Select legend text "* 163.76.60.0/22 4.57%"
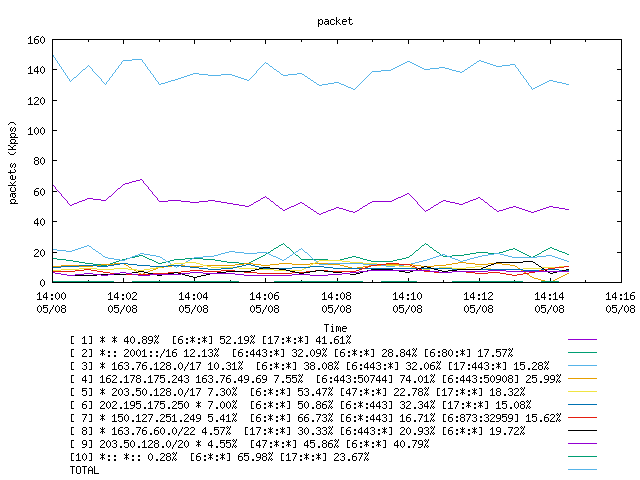Screen dimensions: 640x480 point(165,431)
